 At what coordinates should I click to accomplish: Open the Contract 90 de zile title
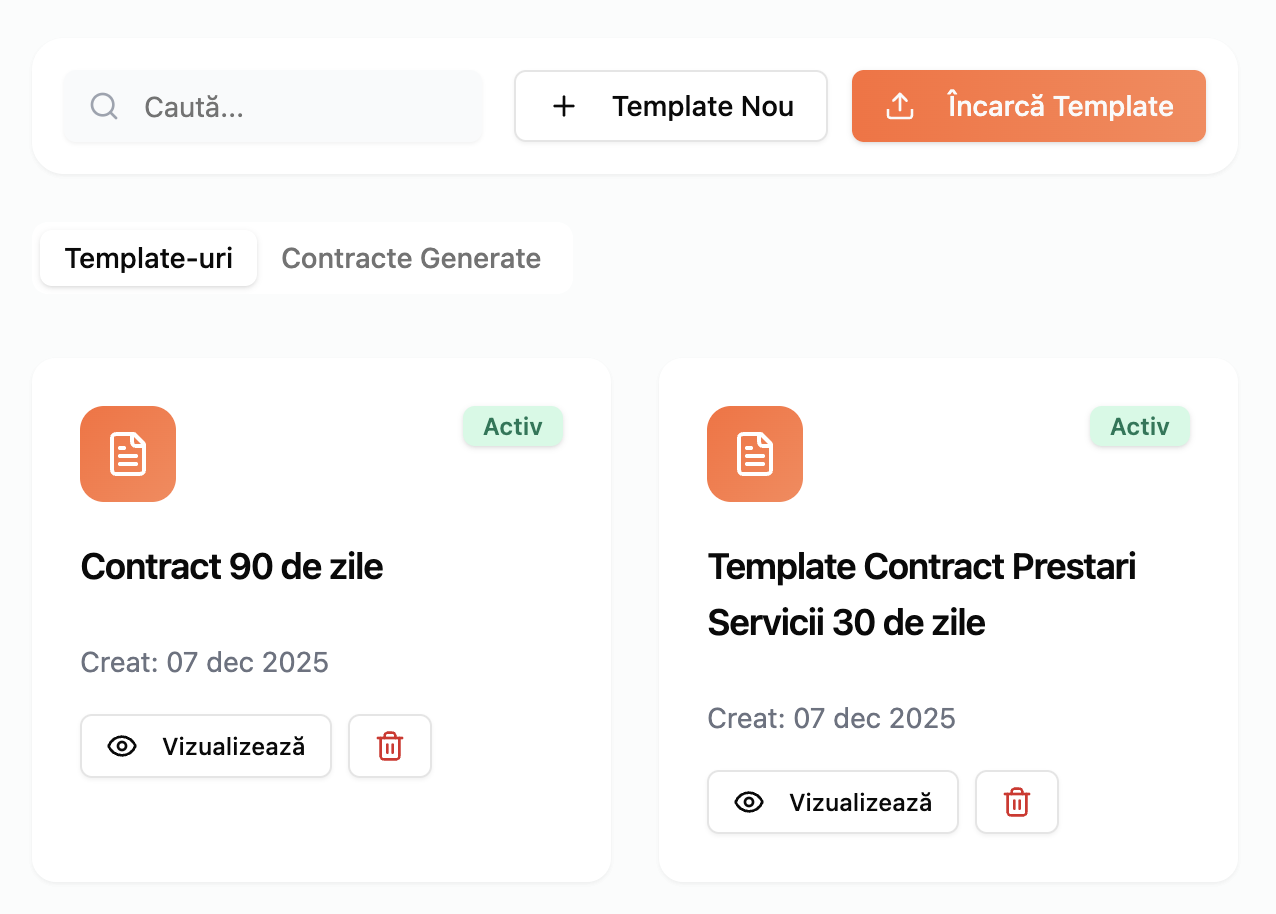[232, 567]
